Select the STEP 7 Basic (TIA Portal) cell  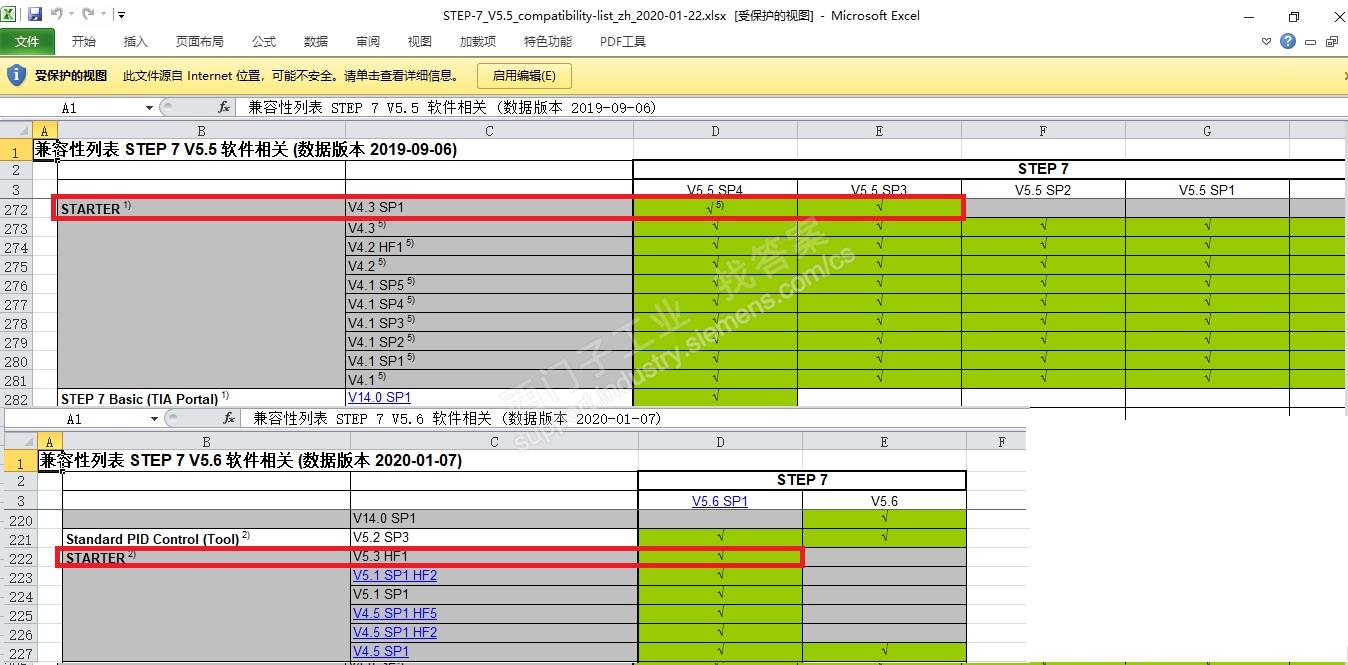click(x=201, y=398)
